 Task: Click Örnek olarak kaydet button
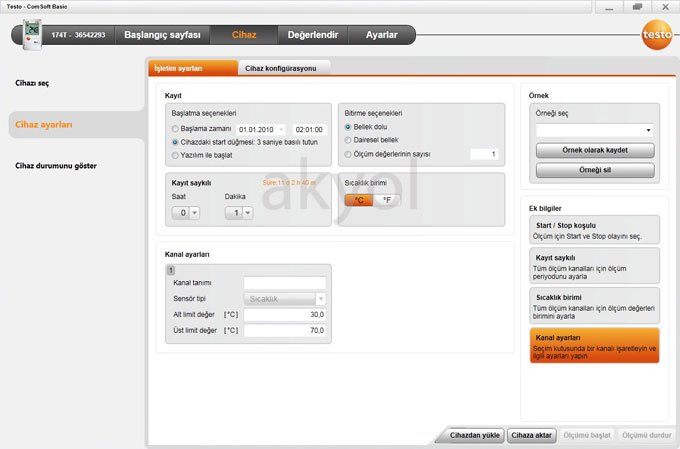tap(595, 150)
